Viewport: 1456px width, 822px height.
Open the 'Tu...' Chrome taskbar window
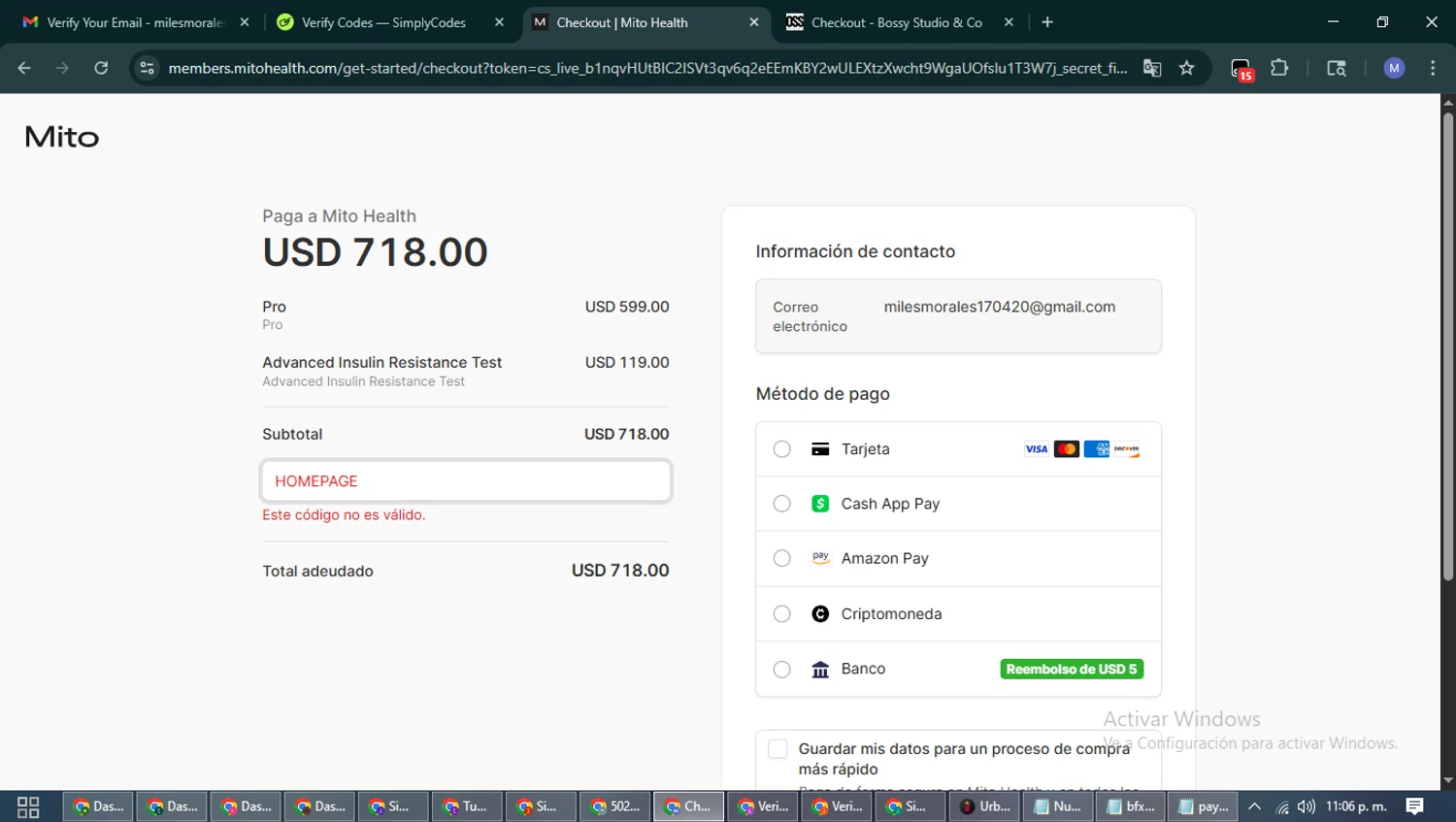pyautogui.click(x=466, y=806)
